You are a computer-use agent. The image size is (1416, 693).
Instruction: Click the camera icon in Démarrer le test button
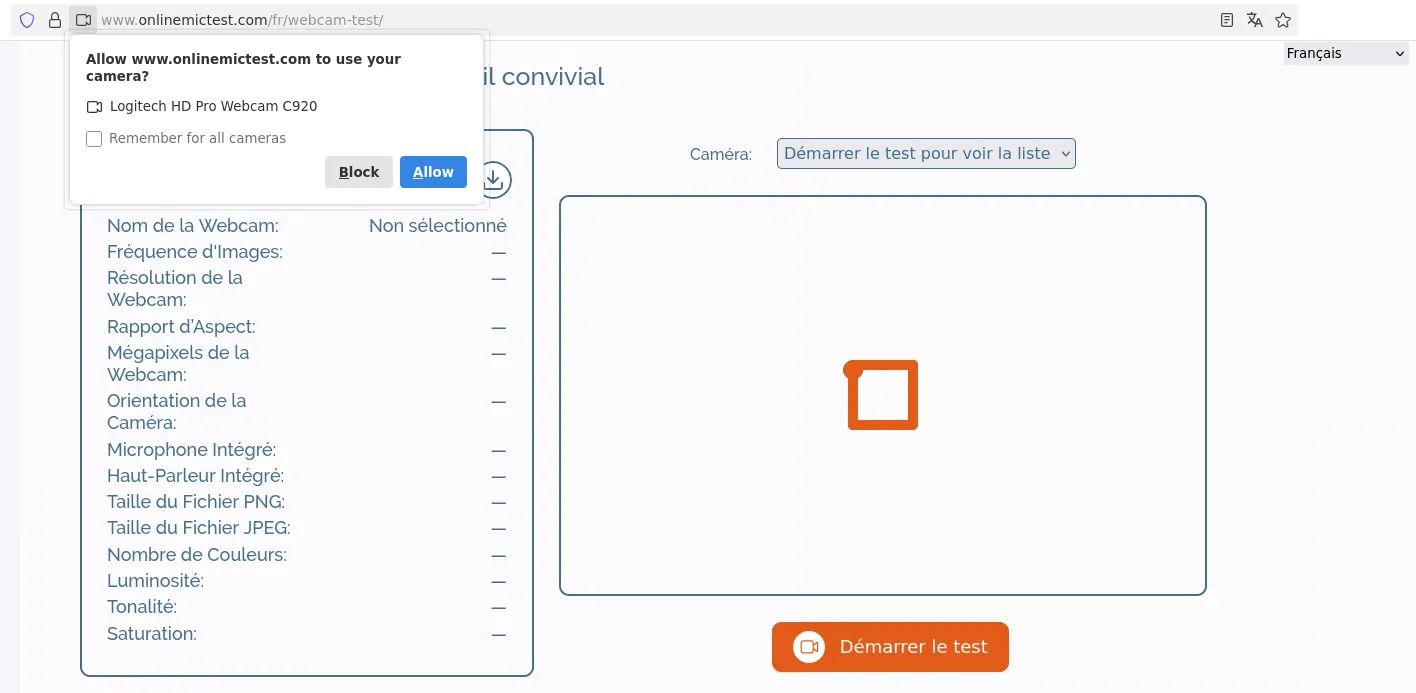808,647
